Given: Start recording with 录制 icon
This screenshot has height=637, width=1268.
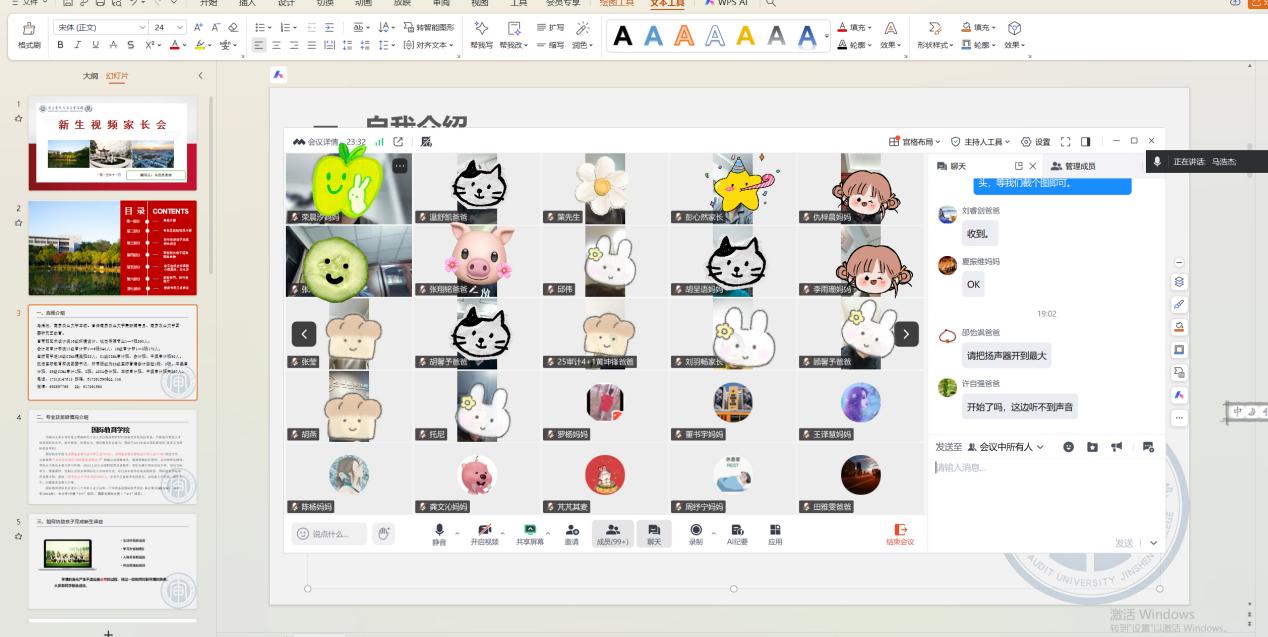Looking at the screenshot, I should click(x=695, y=533).
